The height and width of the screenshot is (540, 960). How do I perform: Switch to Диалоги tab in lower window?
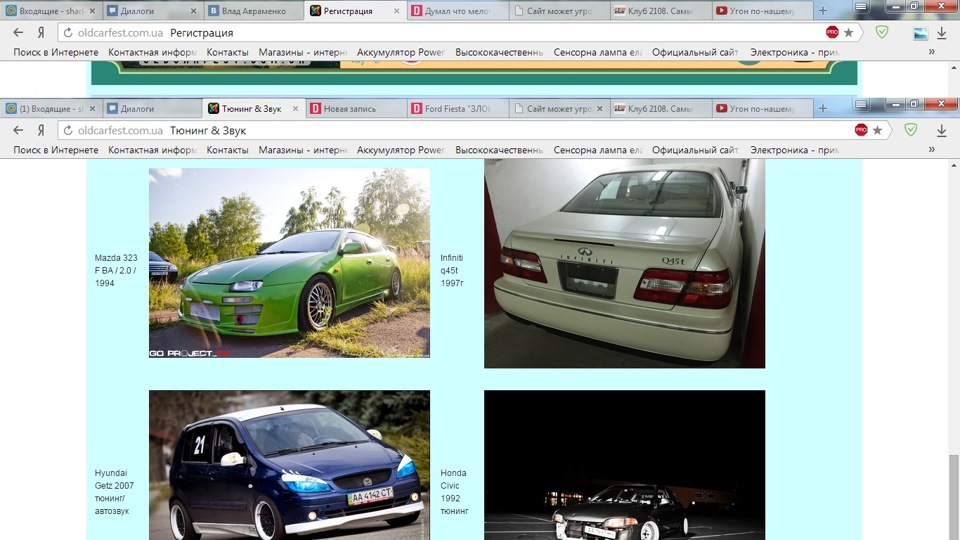(152, 108)
